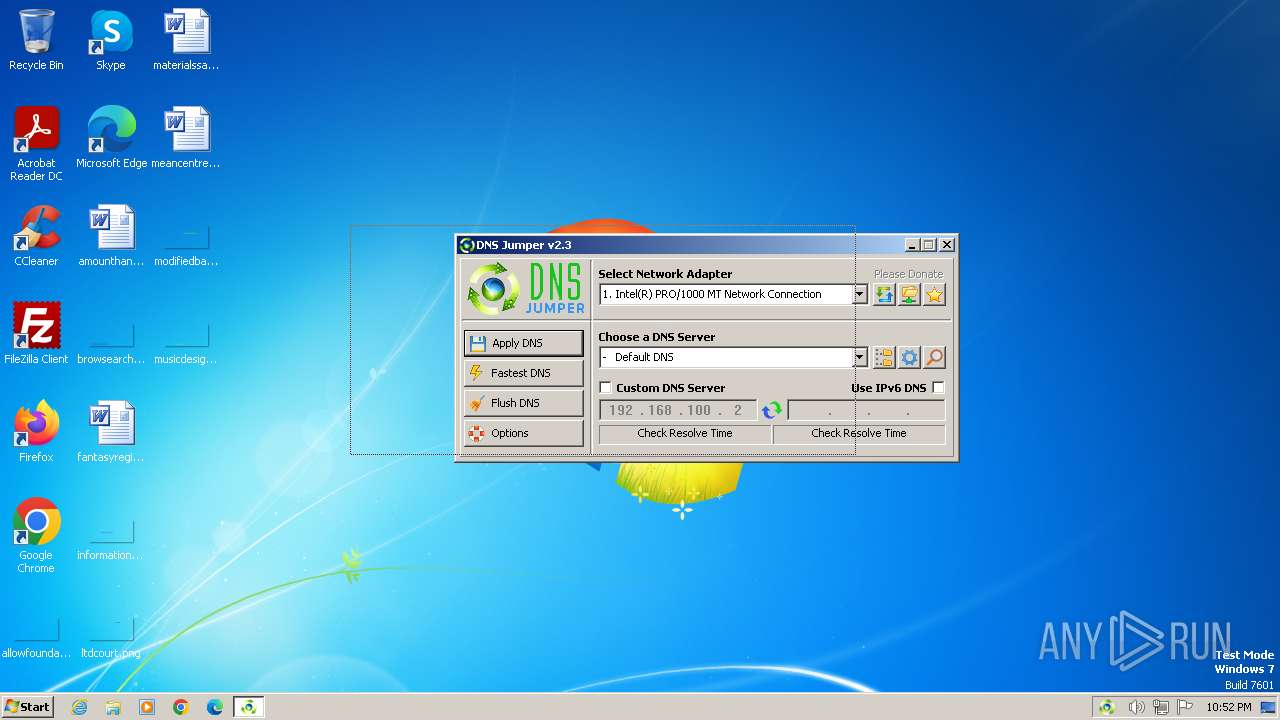Tick the Use IPv6 DNS checkbox
The image size is (1280, 720).
tap(938, 388)
